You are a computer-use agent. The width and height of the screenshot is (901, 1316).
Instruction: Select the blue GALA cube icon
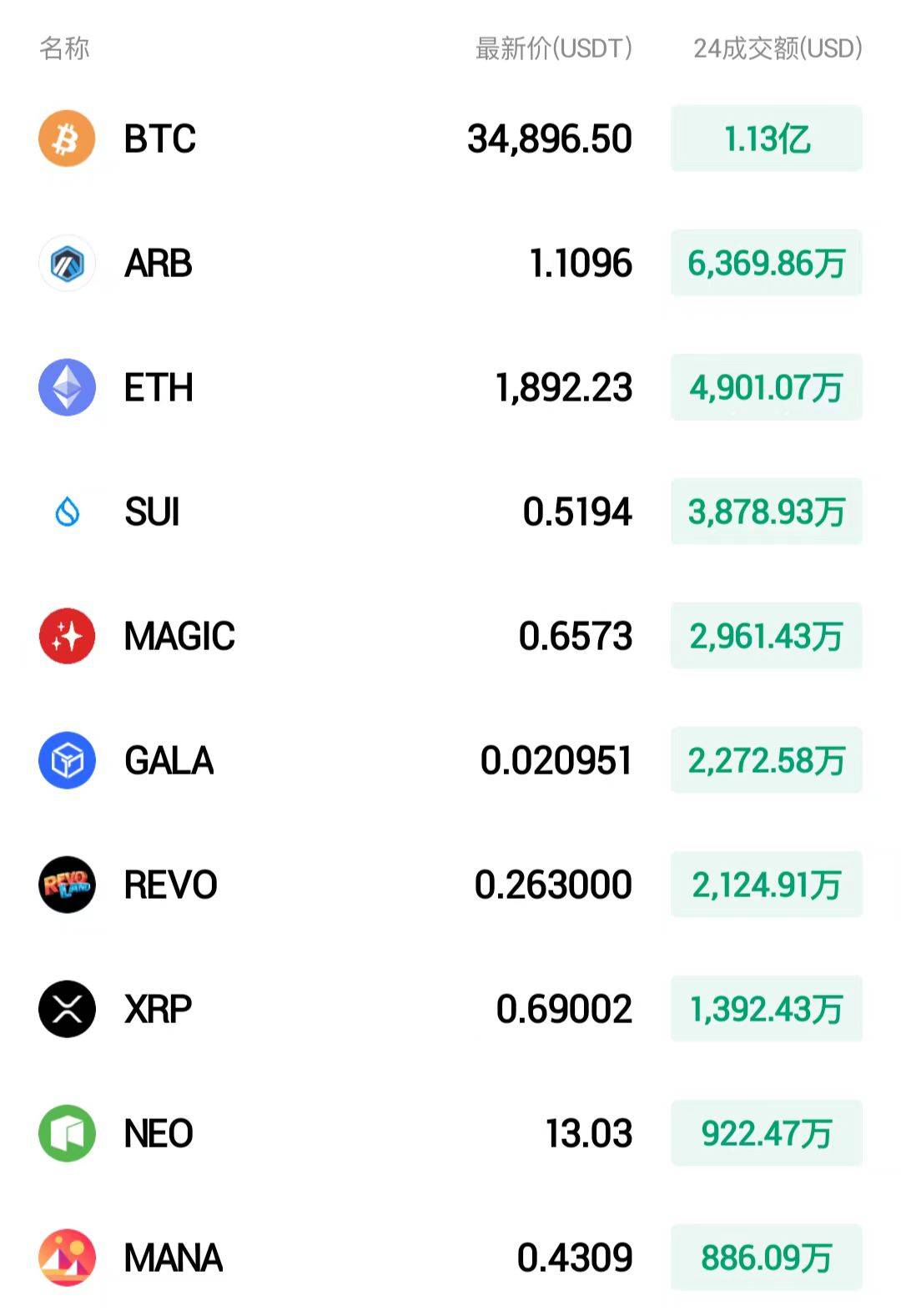coord(67,760)
